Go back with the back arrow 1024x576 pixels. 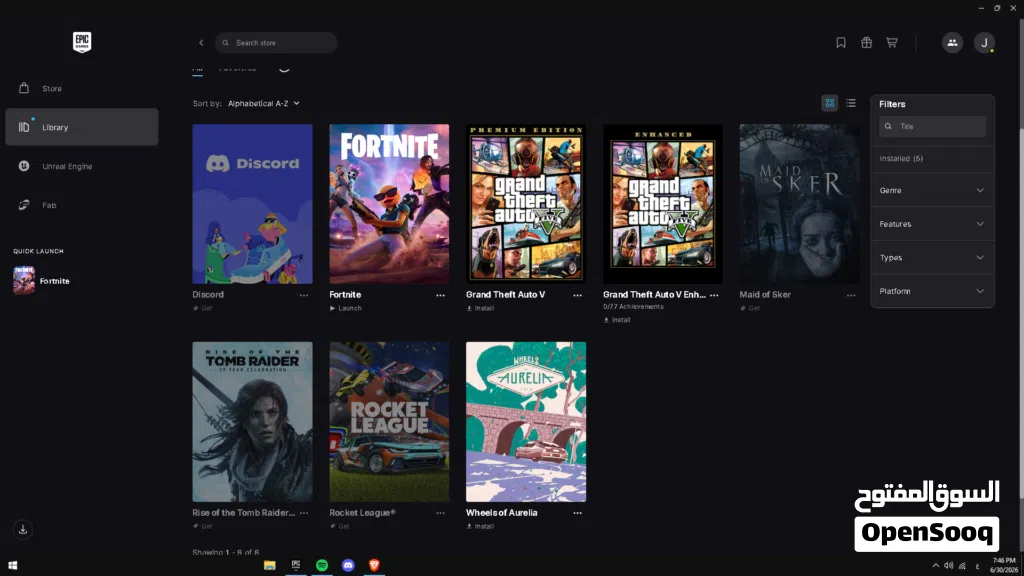pyautogui.click(x=201, y=42)
